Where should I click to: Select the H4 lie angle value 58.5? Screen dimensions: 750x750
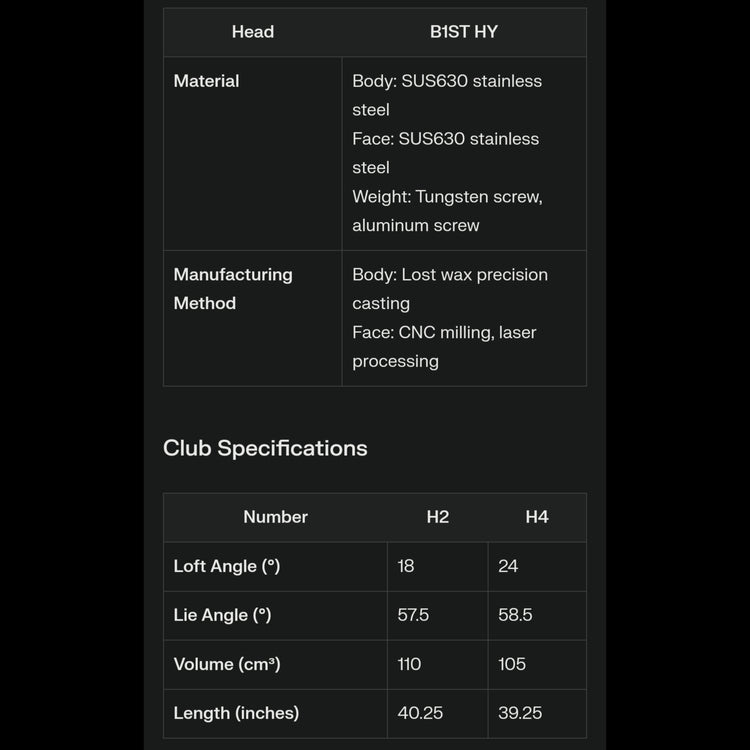[516, 615]
